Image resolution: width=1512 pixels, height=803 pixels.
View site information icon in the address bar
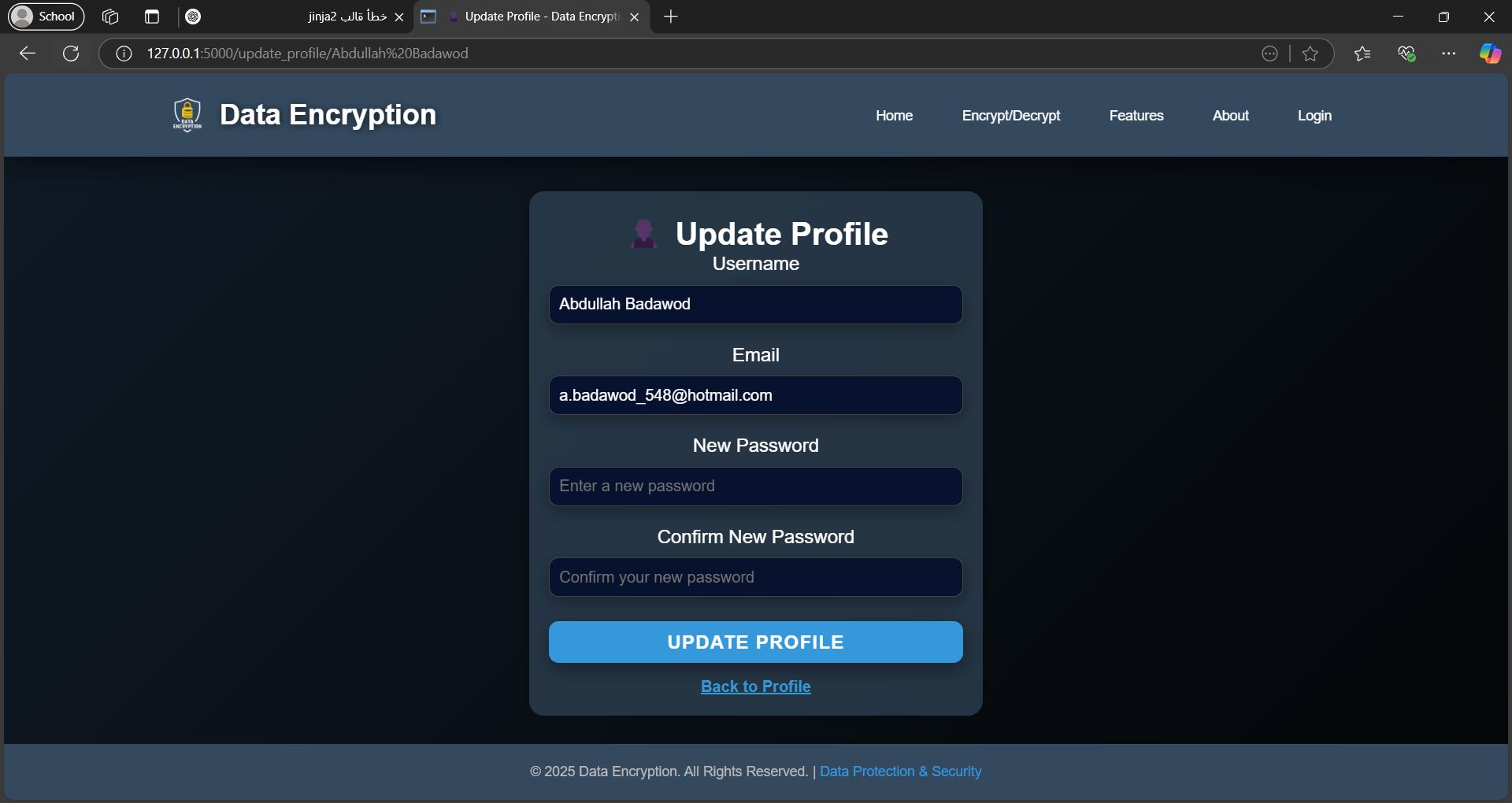pos(124,54)
